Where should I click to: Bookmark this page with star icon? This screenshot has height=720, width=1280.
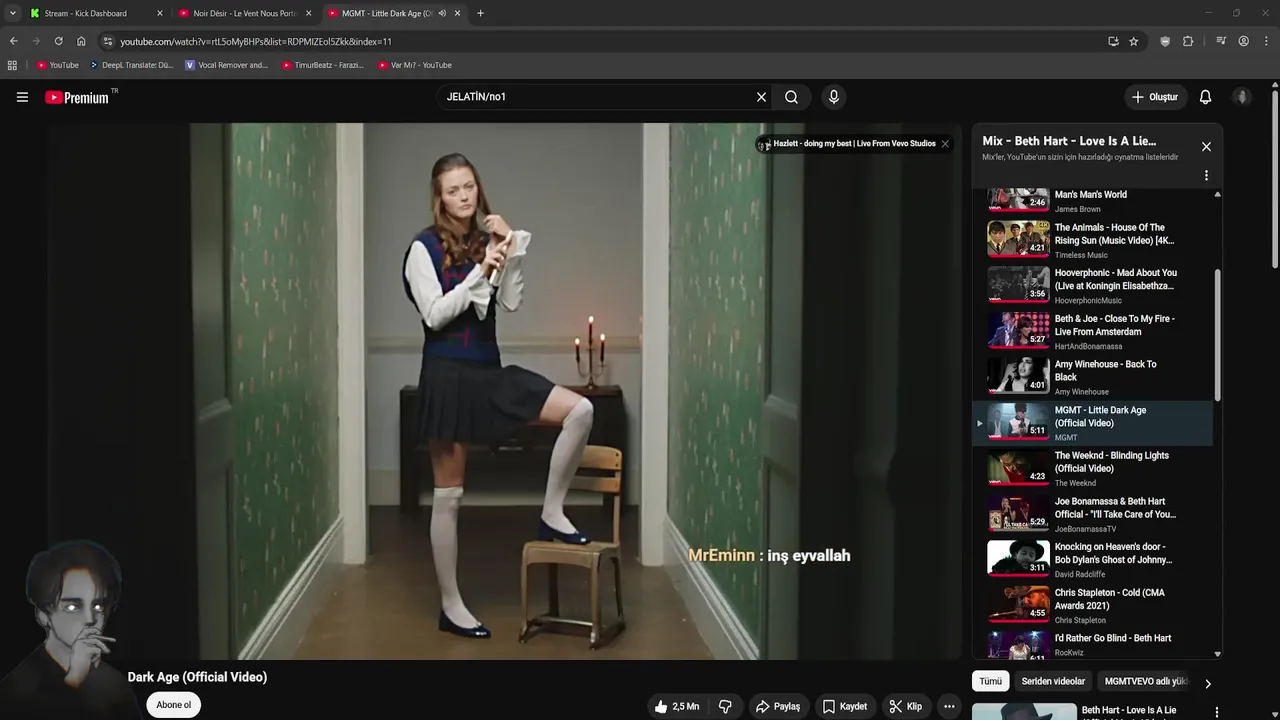coord(1133,41)
